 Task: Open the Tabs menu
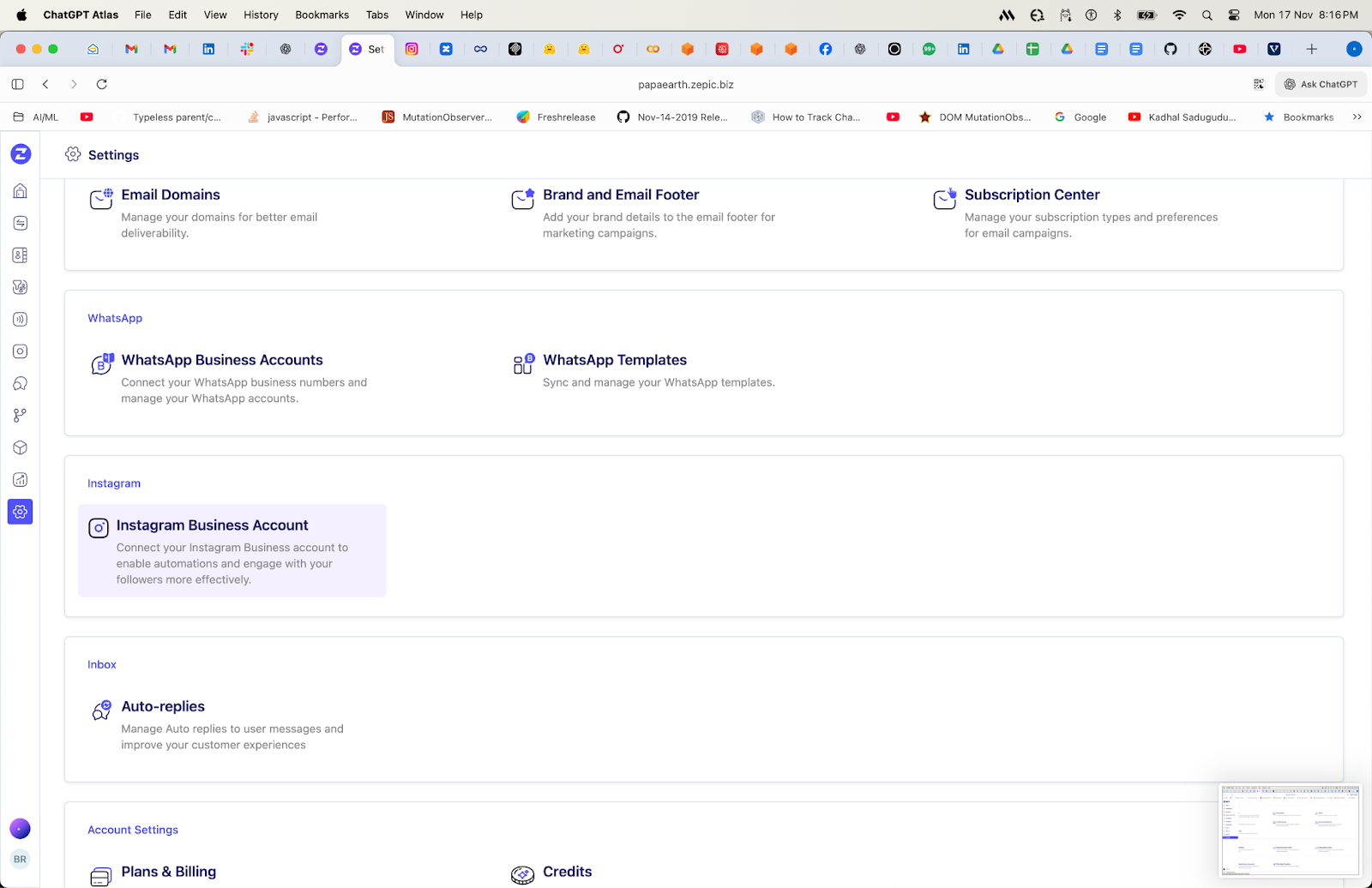click(x=377, y=15)
